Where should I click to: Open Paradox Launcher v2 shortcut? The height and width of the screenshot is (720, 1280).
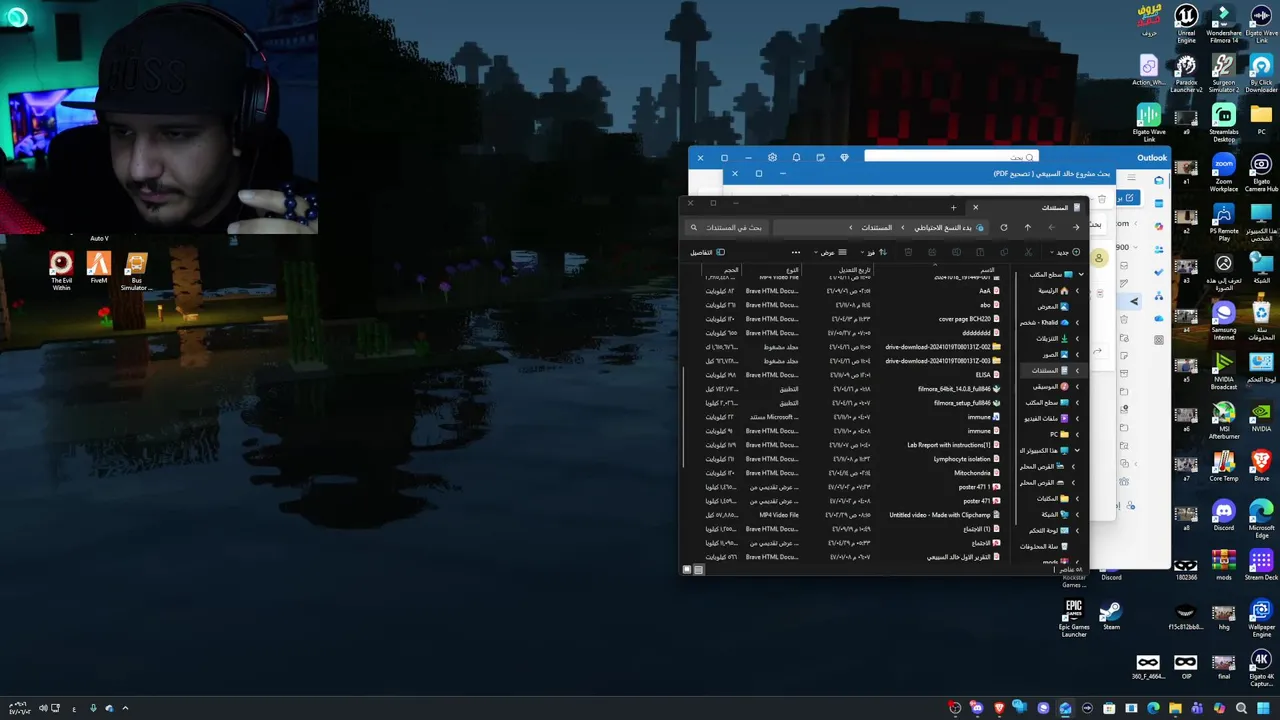click(x=1186, y=74)
